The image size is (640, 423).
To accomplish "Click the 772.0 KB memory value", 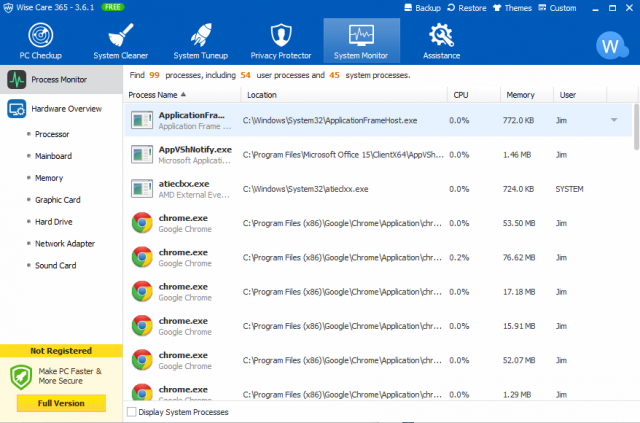I will [x=518, y=120].
